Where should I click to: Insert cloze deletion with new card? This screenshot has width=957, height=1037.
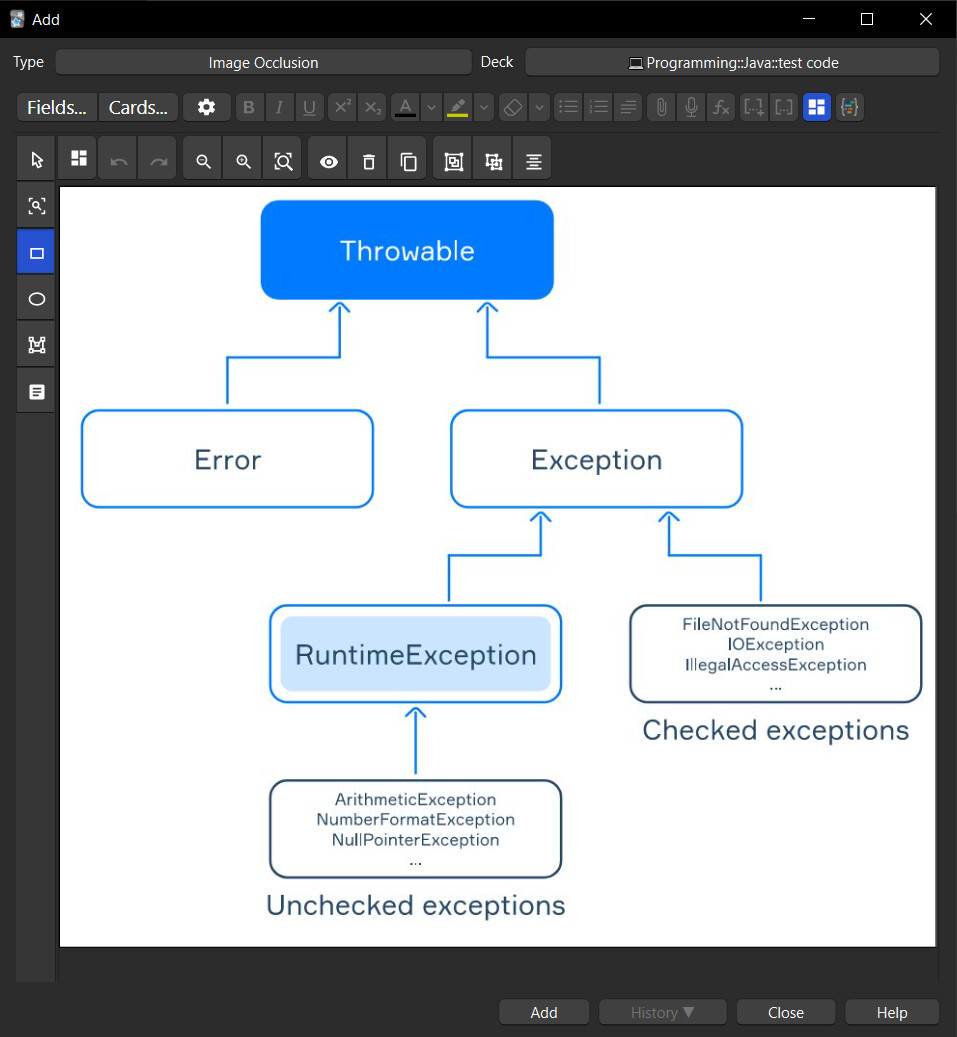coord(753,107)
